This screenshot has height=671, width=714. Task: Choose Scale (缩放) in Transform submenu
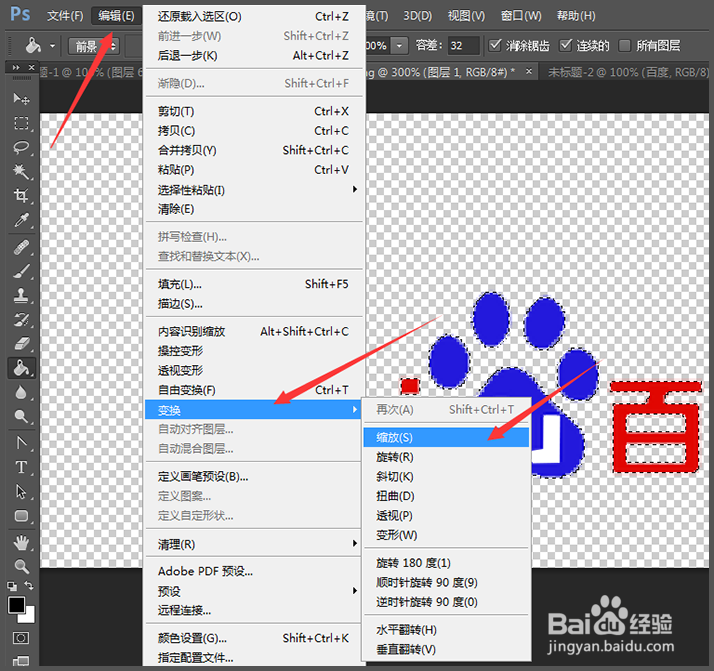pos(446,437)
